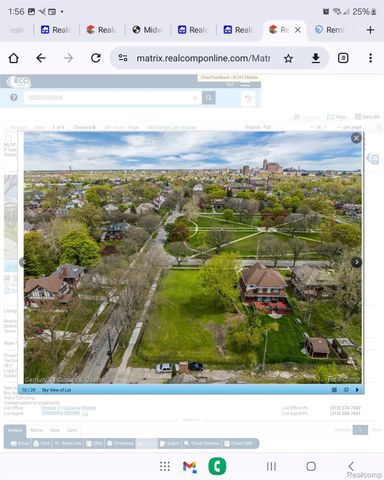Open the Results view

[x=367, y=117]
